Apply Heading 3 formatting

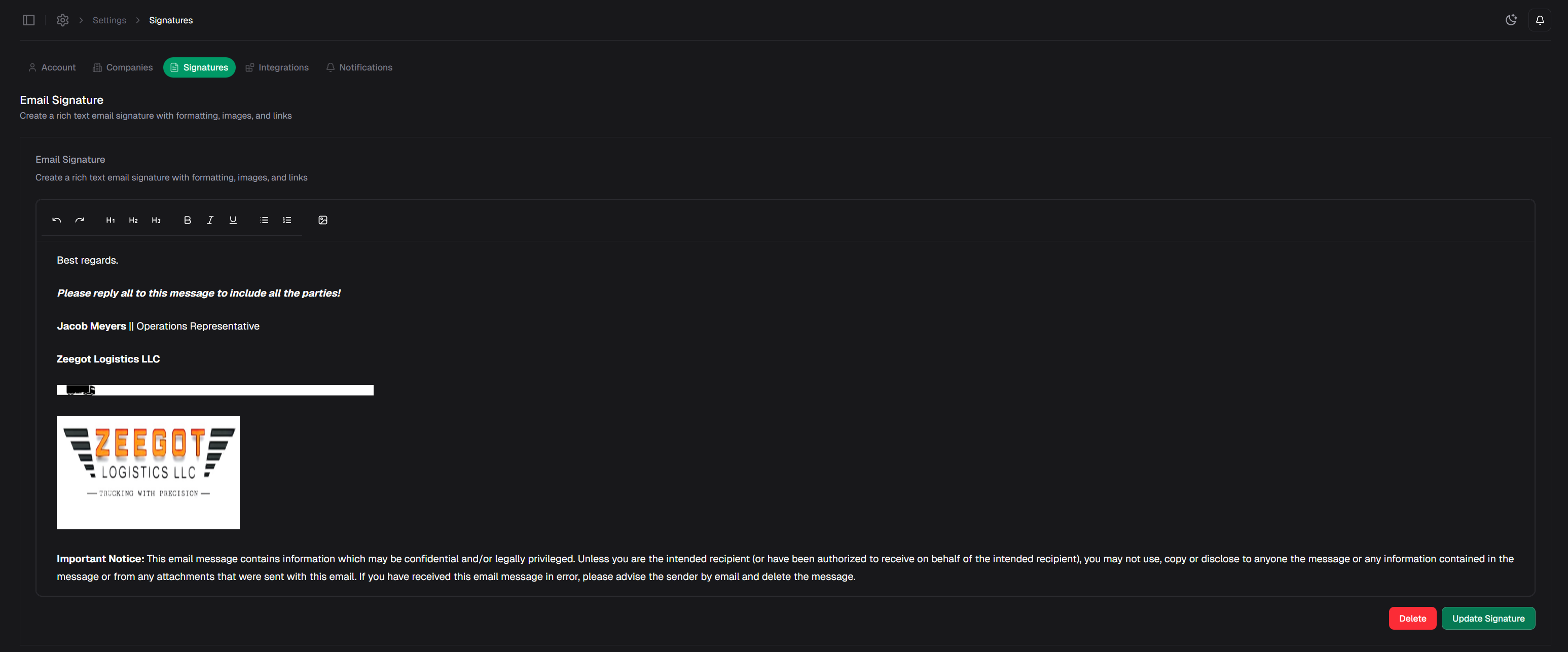click(156, 221)
